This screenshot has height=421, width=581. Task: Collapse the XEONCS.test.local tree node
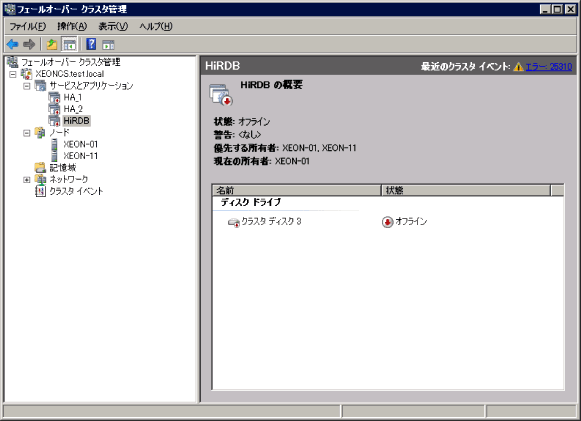tap(13, 74)
